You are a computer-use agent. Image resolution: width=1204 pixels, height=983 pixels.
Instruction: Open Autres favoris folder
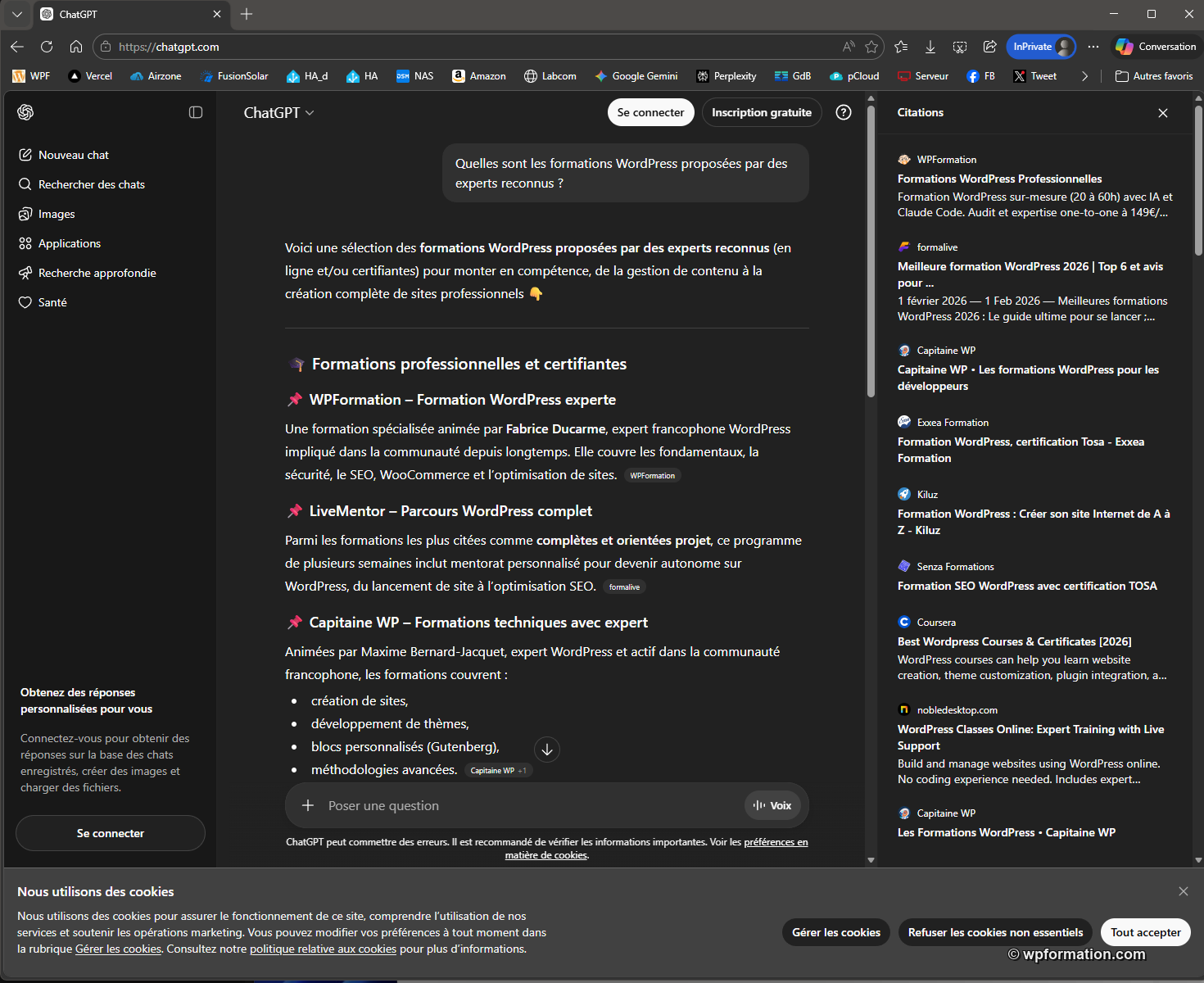tap(1154, 76)
